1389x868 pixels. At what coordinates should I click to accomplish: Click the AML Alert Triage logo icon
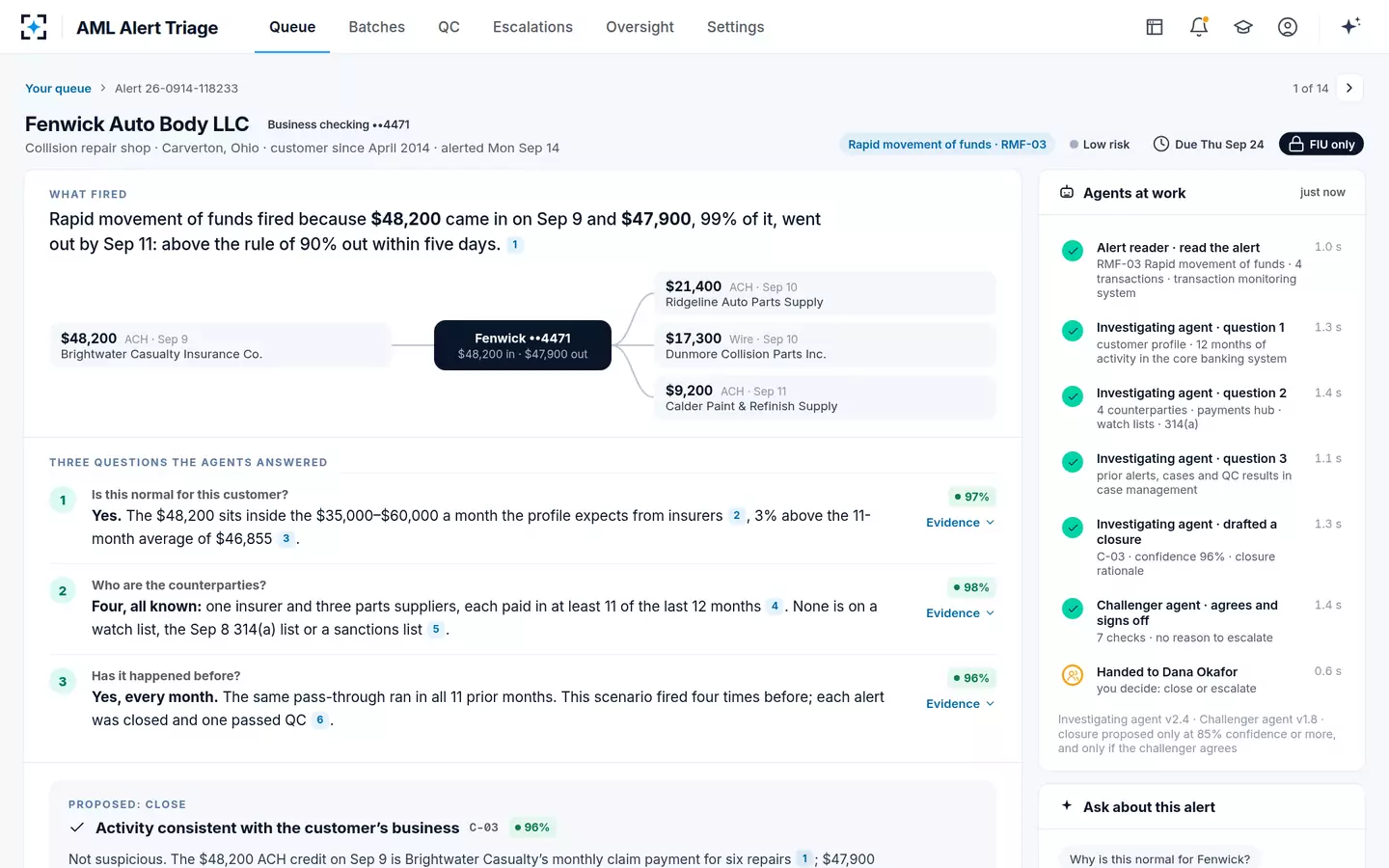tap(34, 27)
